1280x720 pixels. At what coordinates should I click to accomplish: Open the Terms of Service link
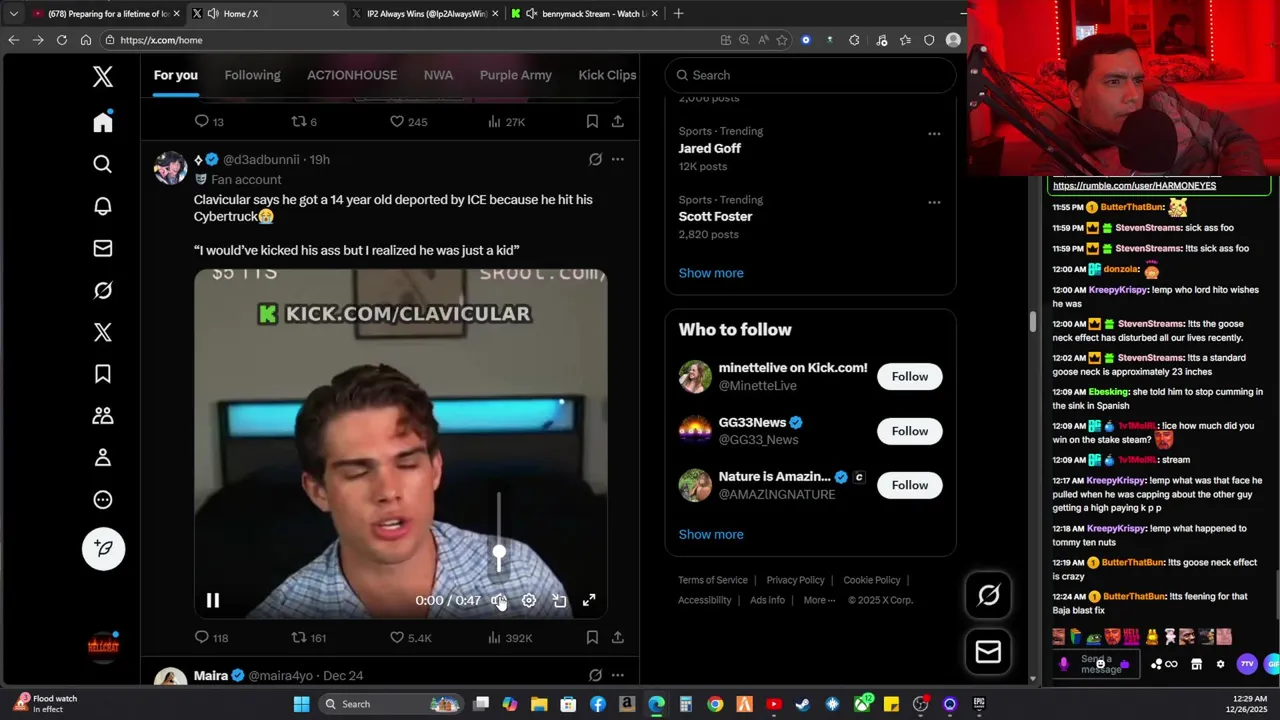point(713,580)
